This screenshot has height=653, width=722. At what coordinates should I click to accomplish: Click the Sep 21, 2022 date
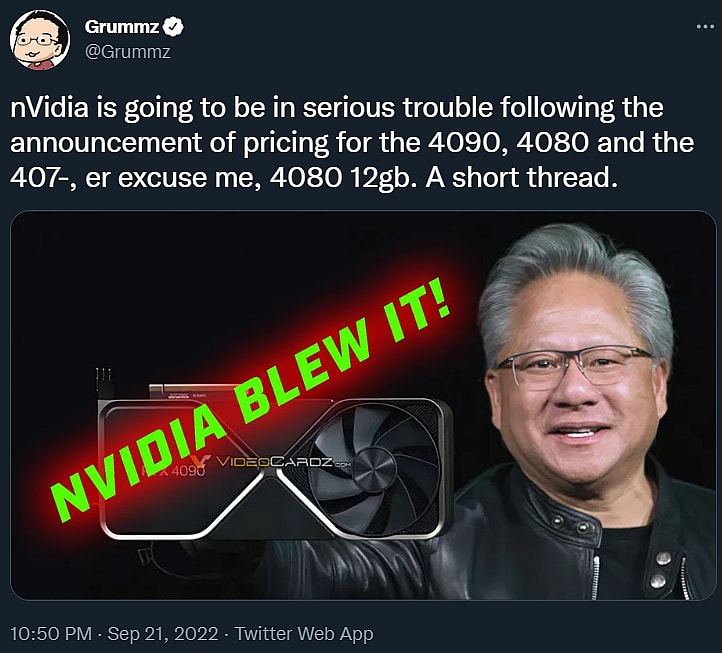[x=163, y=634]
